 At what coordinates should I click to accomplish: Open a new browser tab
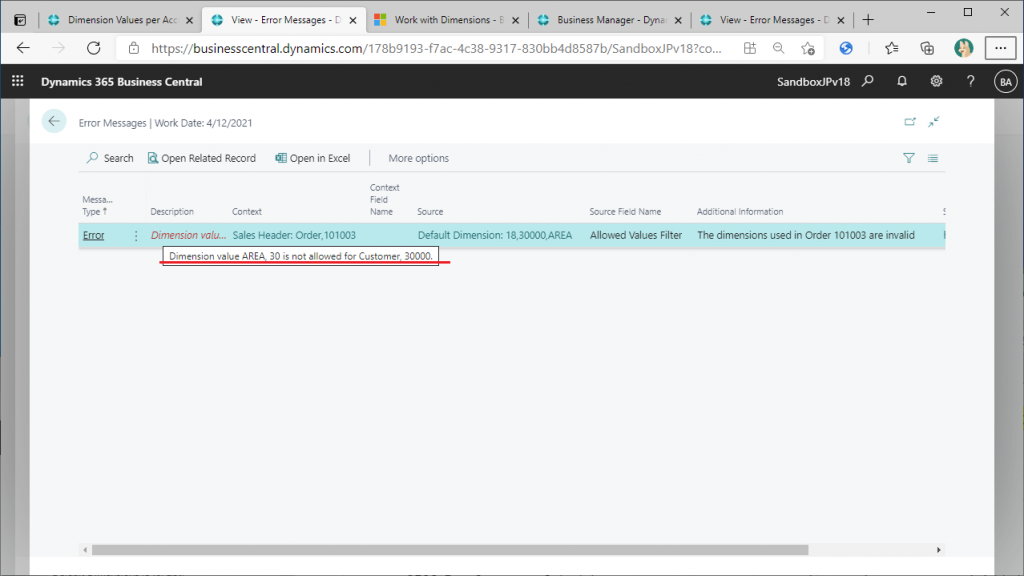tap(868, 20)
